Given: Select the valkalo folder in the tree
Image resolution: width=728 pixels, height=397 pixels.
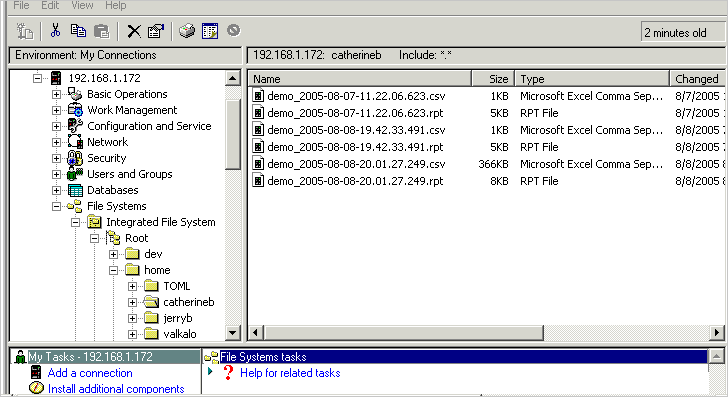Looking at the screenshot, I should tap(180, 334).
